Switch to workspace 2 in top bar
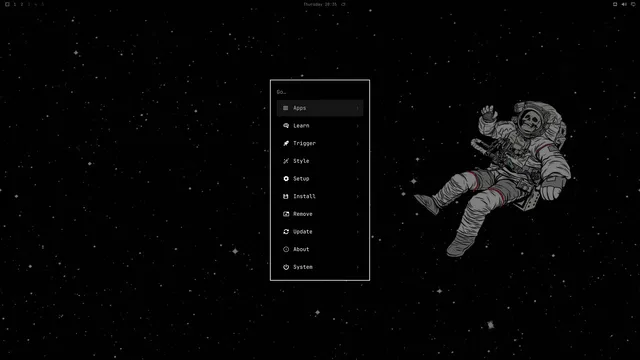 click(22, 4)
